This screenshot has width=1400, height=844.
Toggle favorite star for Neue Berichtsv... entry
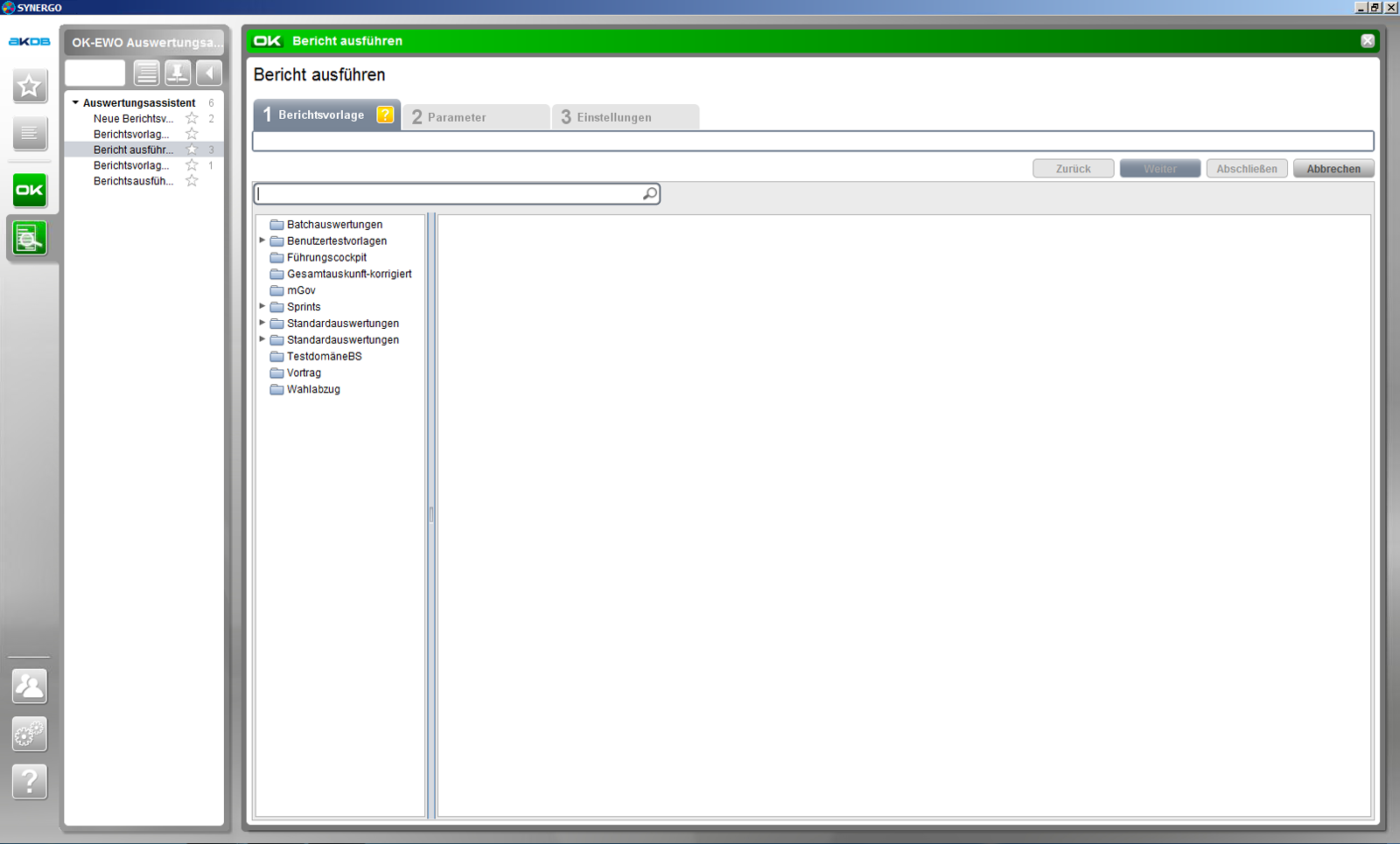[x=192, y=118]
